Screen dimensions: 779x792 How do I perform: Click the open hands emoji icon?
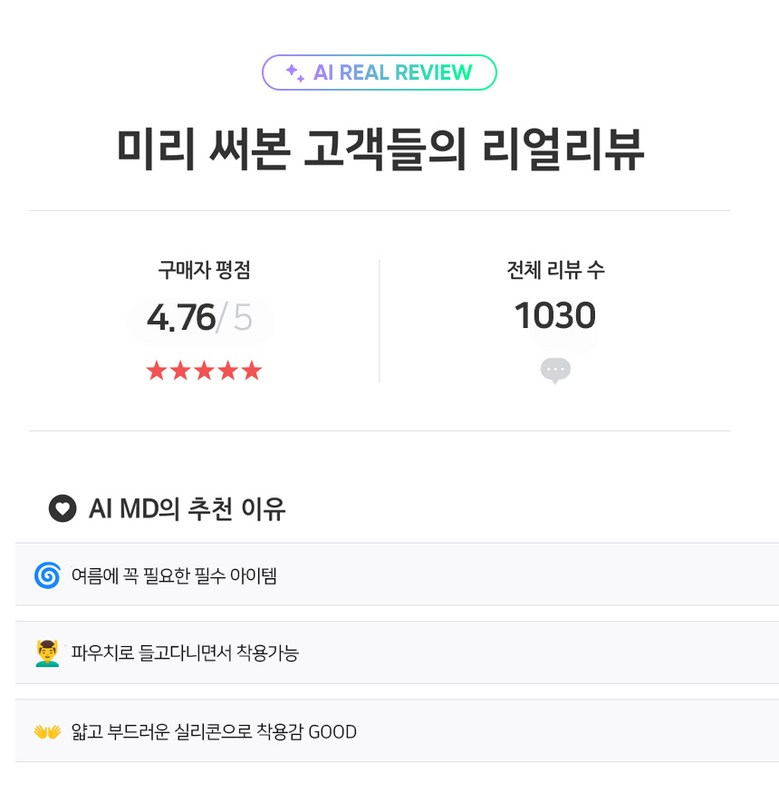pos(47,732)
